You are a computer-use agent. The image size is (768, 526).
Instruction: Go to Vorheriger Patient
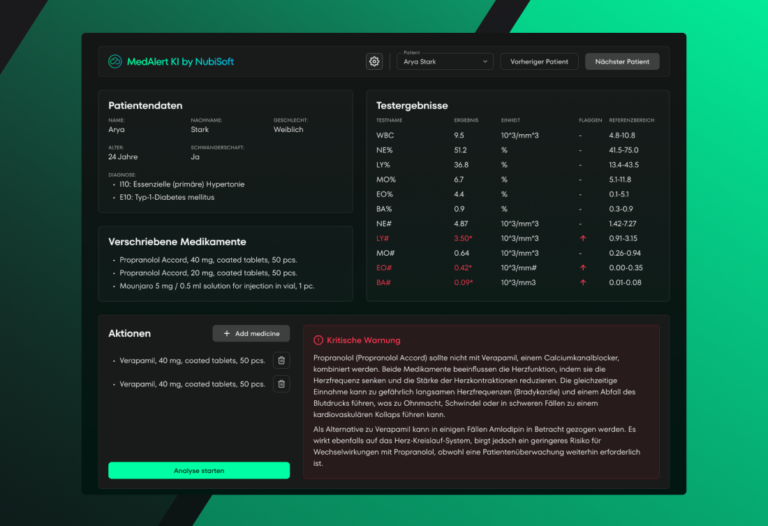pyautogui.click(x=538, y=62)
